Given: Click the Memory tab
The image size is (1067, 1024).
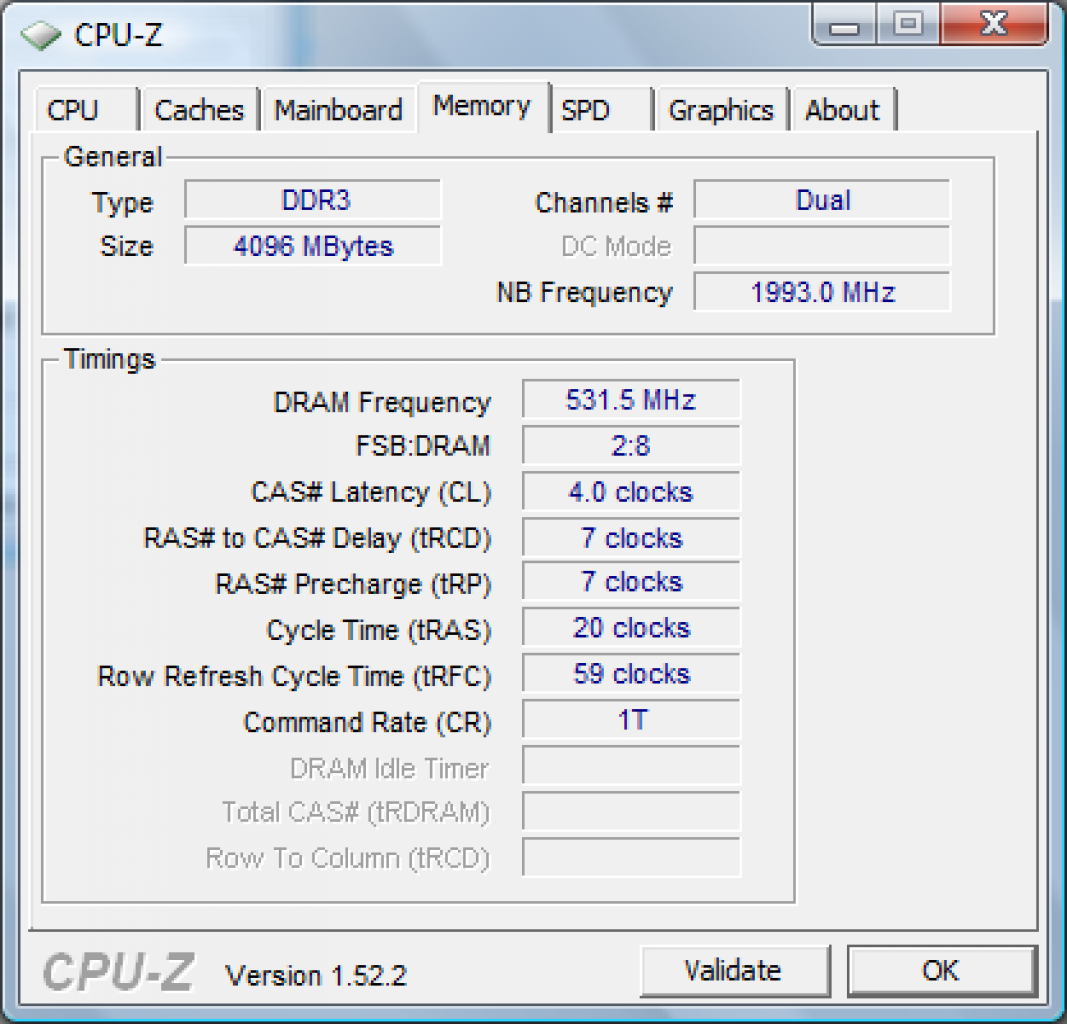Looking at the screenshot, I should (x=482, y=106).
